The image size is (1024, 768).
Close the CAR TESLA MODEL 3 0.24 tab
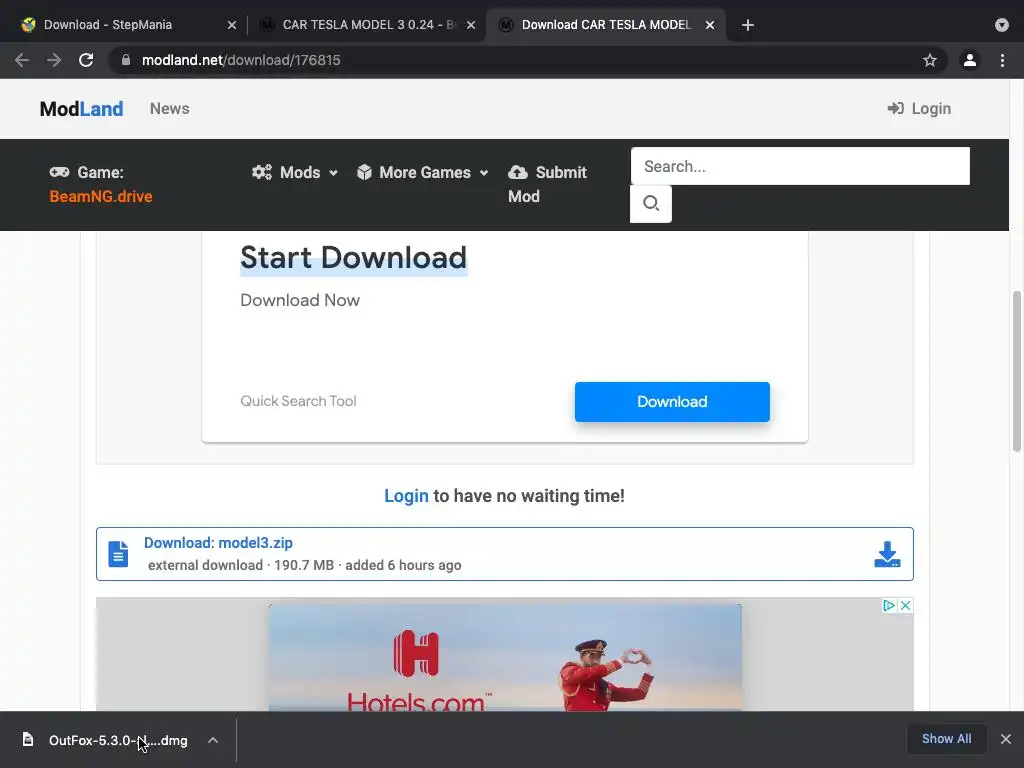coord(471,25)
